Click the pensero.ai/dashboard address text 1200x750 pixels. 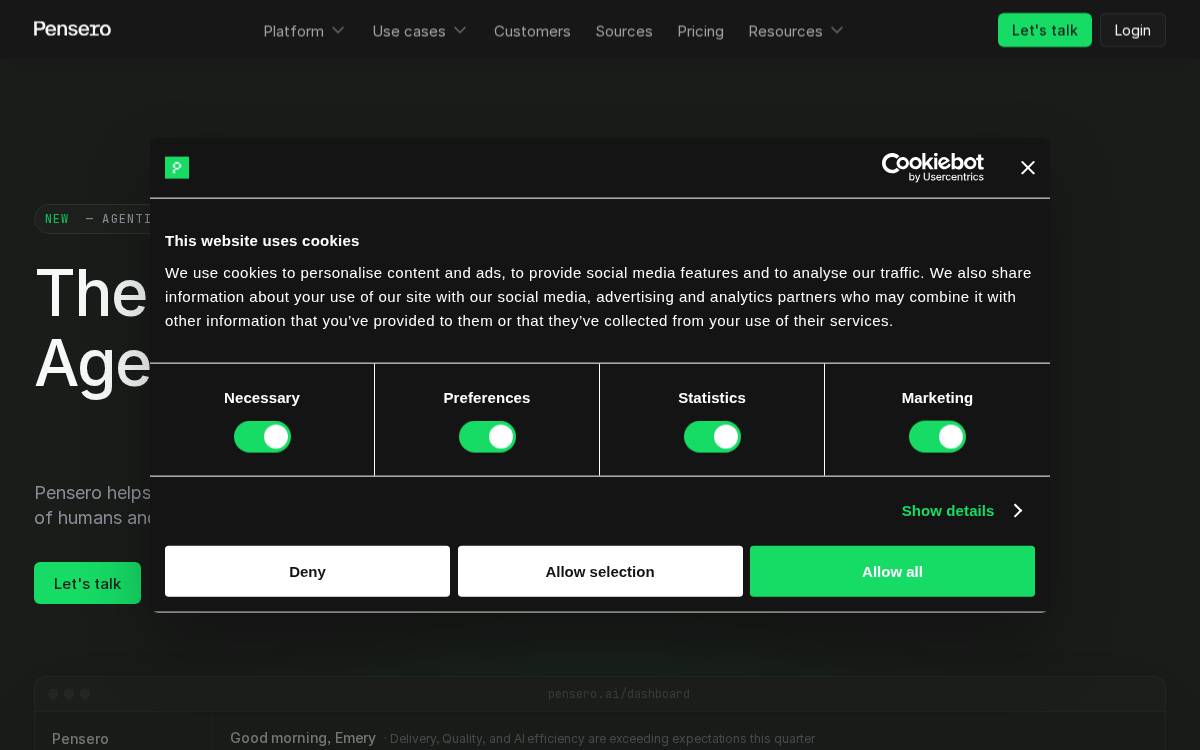click(619, 694)
